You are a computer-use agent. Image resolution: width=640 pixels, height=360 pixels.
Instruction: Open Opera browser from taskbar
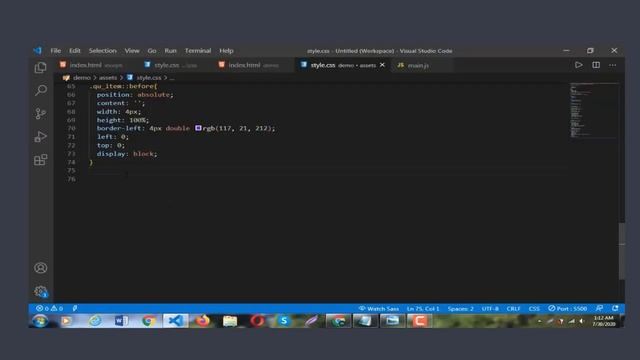pyautogui.click(x=257, y=321)
